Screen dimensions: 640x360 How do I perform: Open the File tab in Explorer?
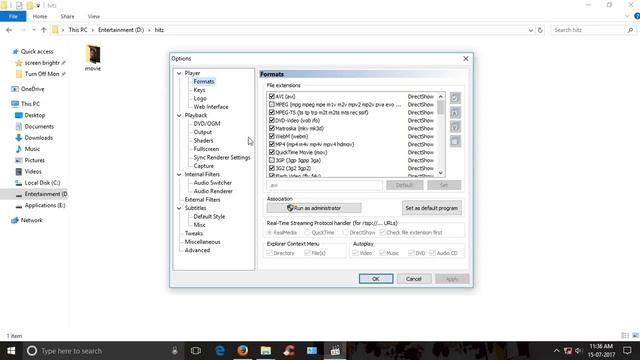click(13, 16)
